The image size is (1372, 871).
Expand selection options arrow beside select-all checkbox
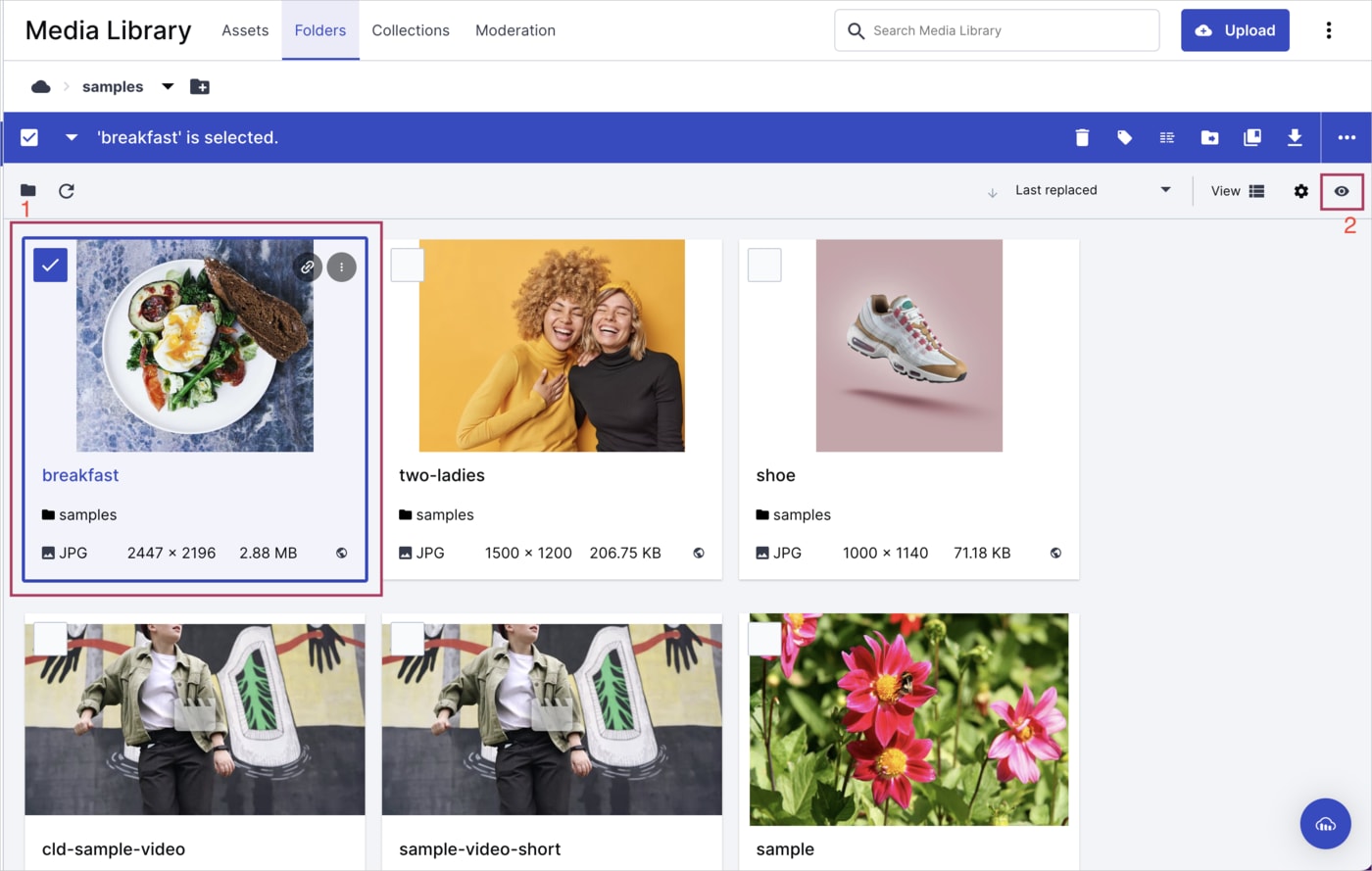click(72, 138)
